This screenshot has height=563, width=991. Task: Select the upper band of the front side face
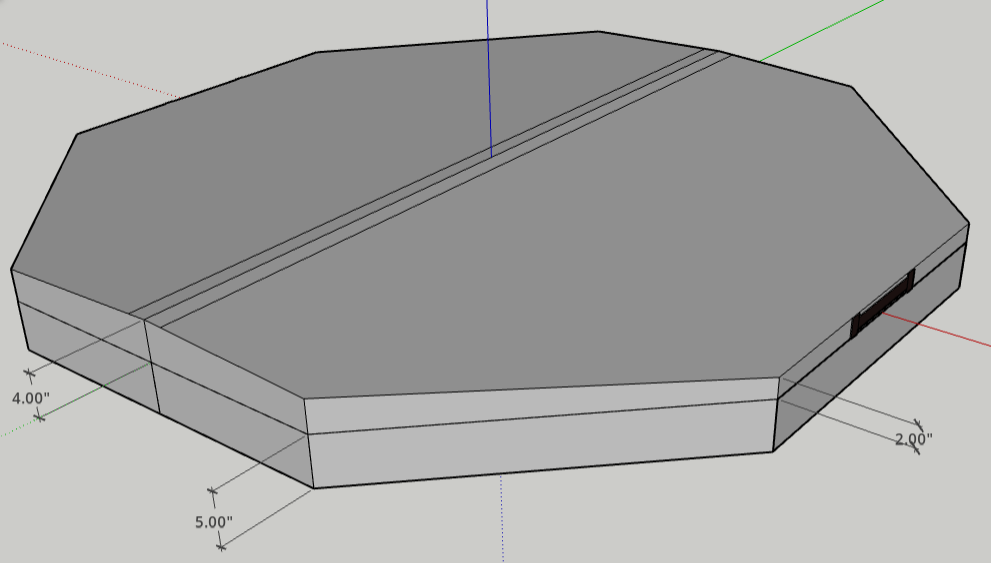[x=540, y=406]
